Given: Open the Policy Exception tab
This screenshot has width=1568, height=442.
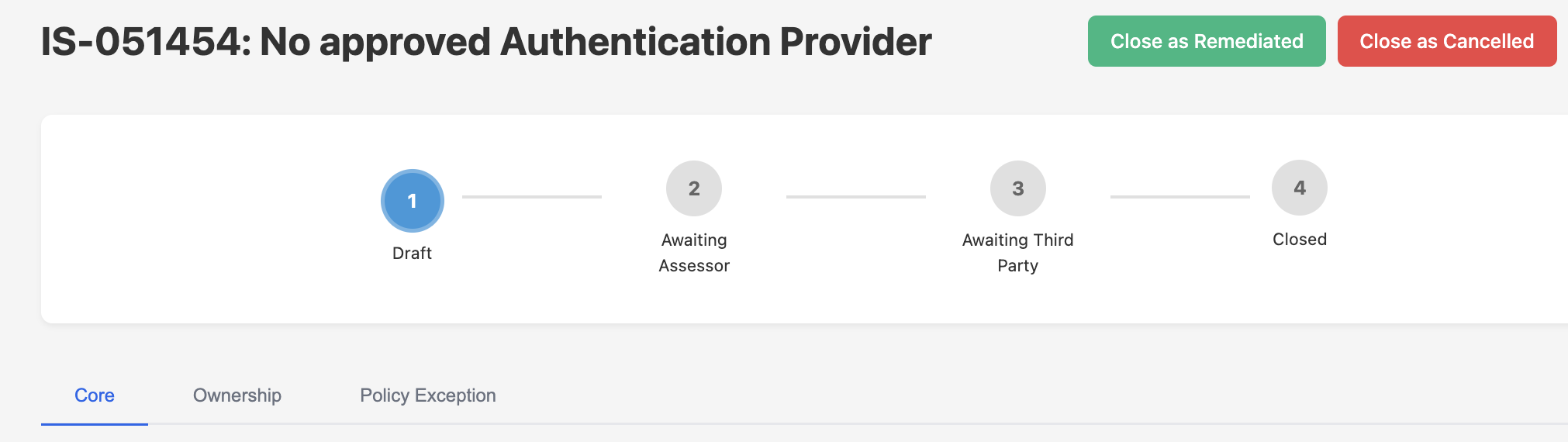Looking at the screenshot, I should pos(427,395).
